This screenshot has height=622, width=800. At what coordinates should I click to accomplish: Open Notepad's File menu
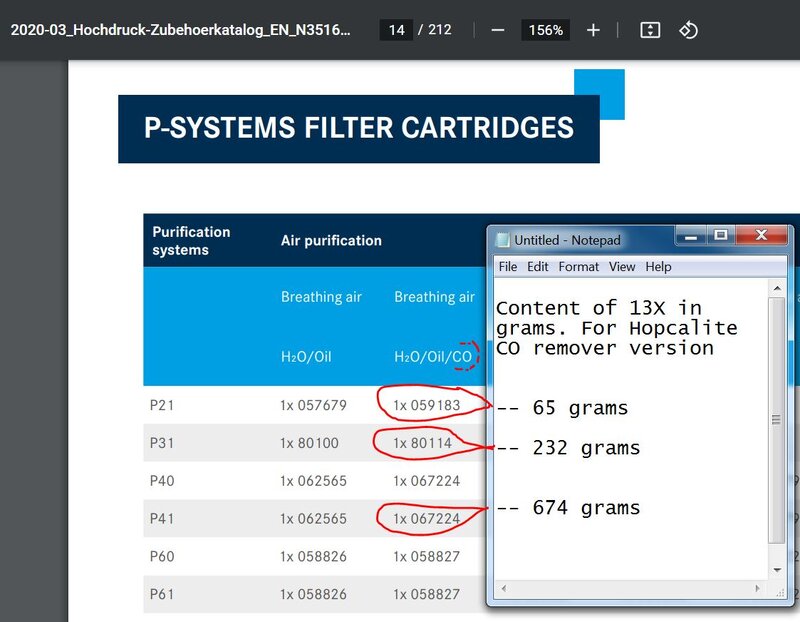pyautogui.click(x=508, y=267)
